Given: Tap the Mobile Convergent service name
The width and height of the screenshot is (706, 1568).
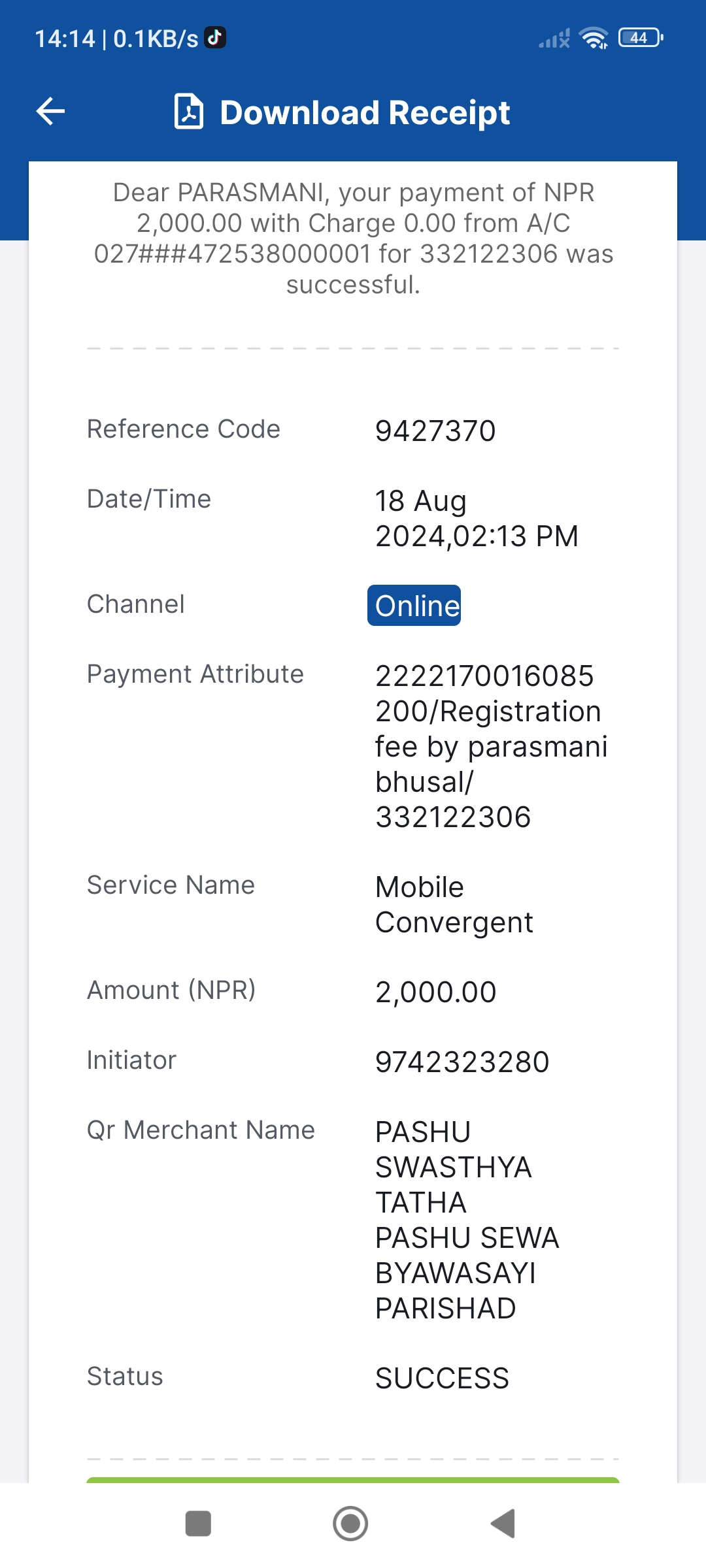Looking at the screenshot, I should [454, 905].
